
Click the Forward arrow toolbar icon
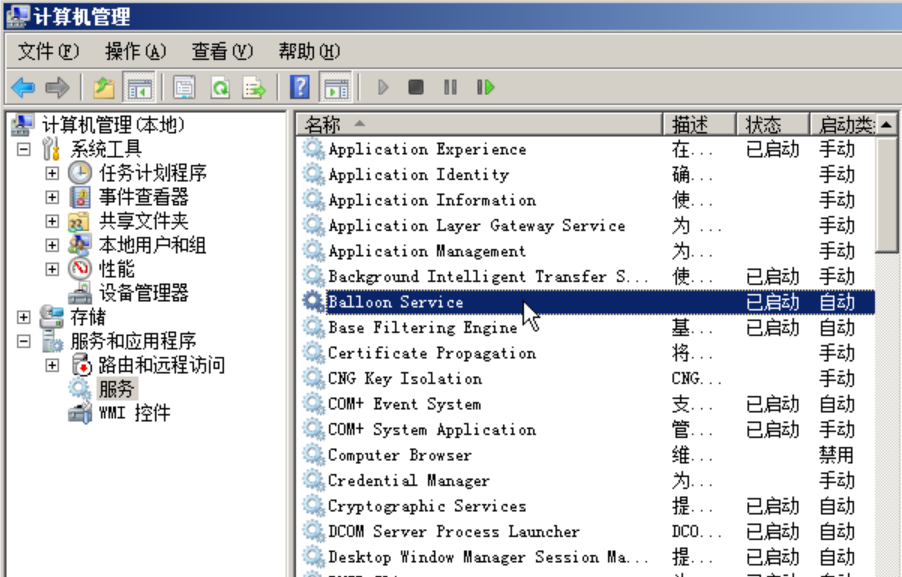(x=57, y=87)
